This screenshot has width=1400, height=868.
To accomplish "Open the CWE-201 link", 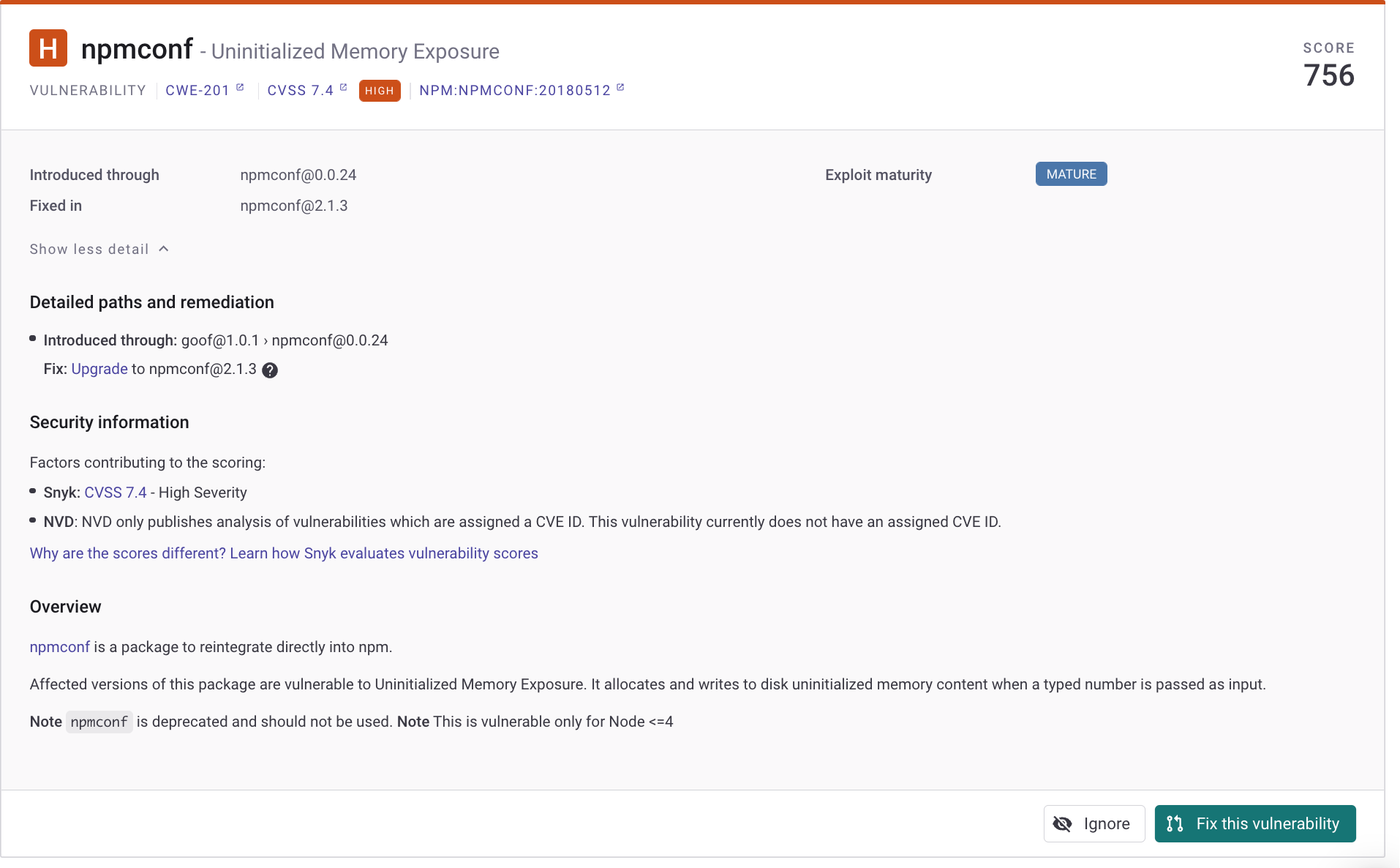I will coord(197,90).
